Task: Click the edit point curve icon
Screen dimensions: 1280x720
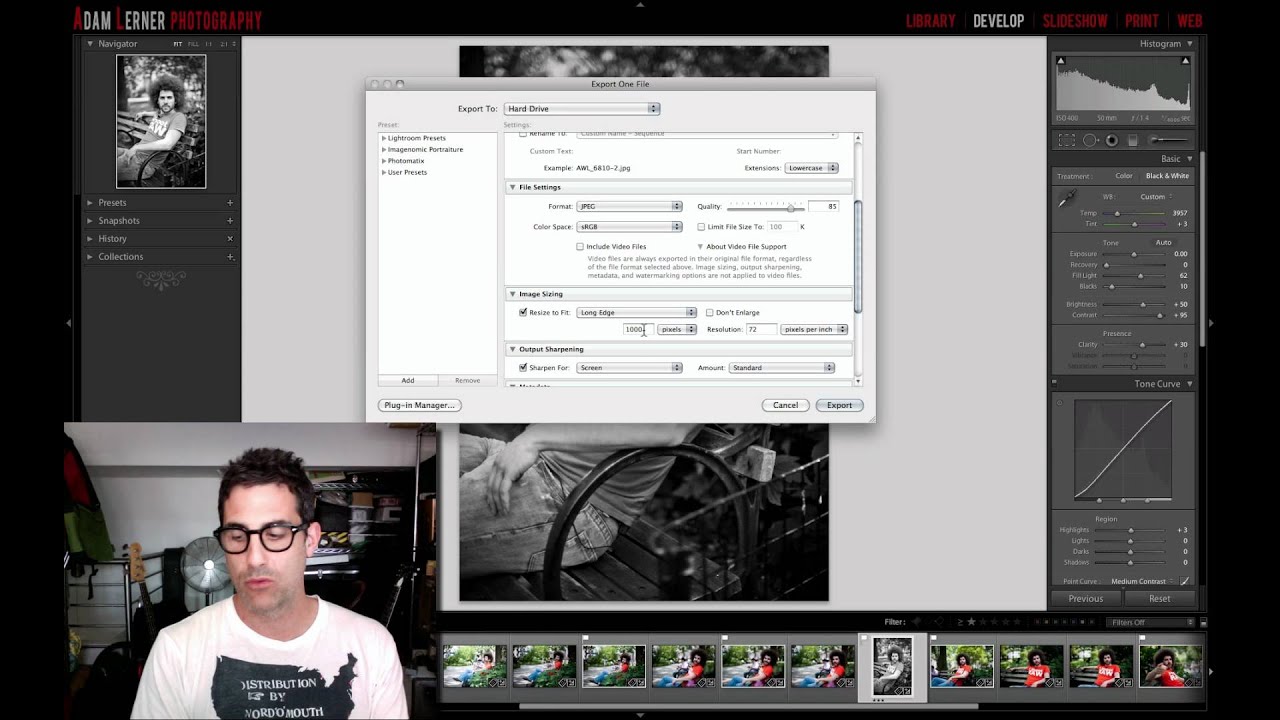Action: (x=1185, y=581)
